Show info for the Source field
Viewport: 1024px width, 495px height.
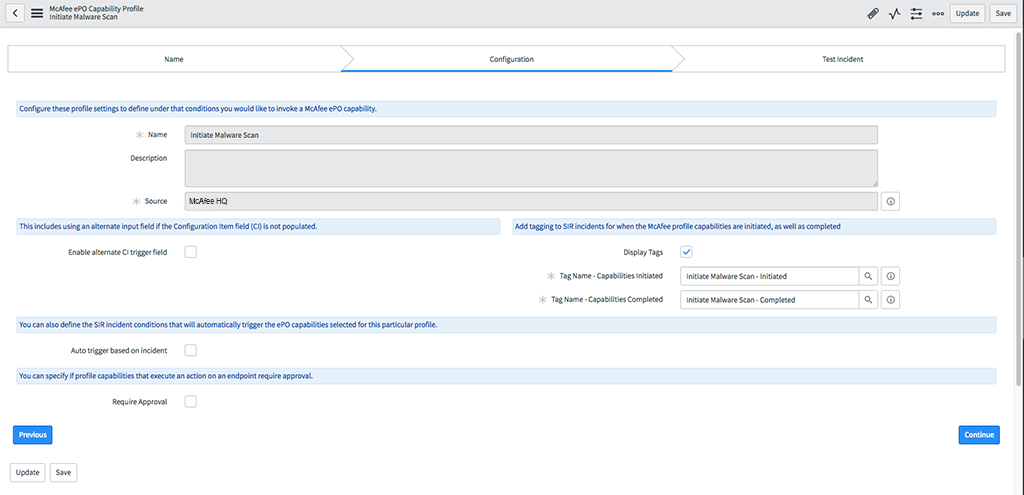[x=890, y=201]
